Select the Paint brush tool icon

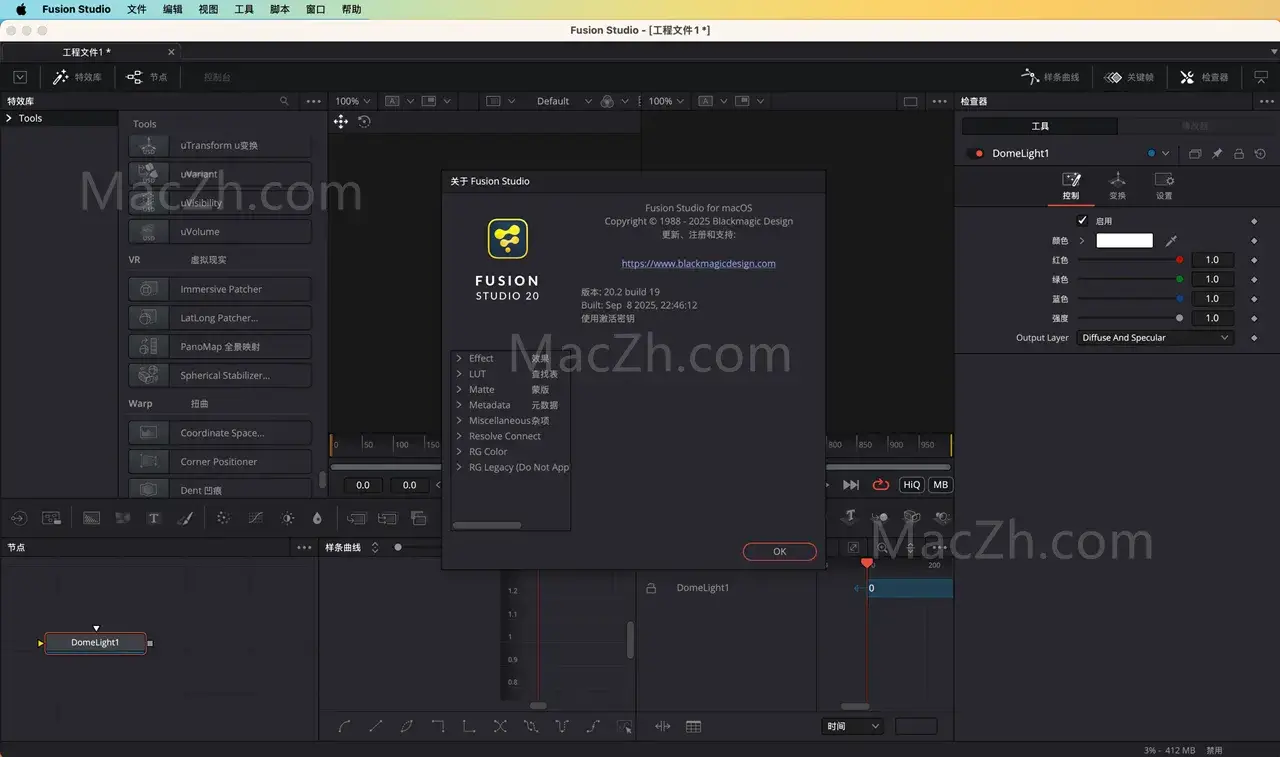tap(185, 518)
